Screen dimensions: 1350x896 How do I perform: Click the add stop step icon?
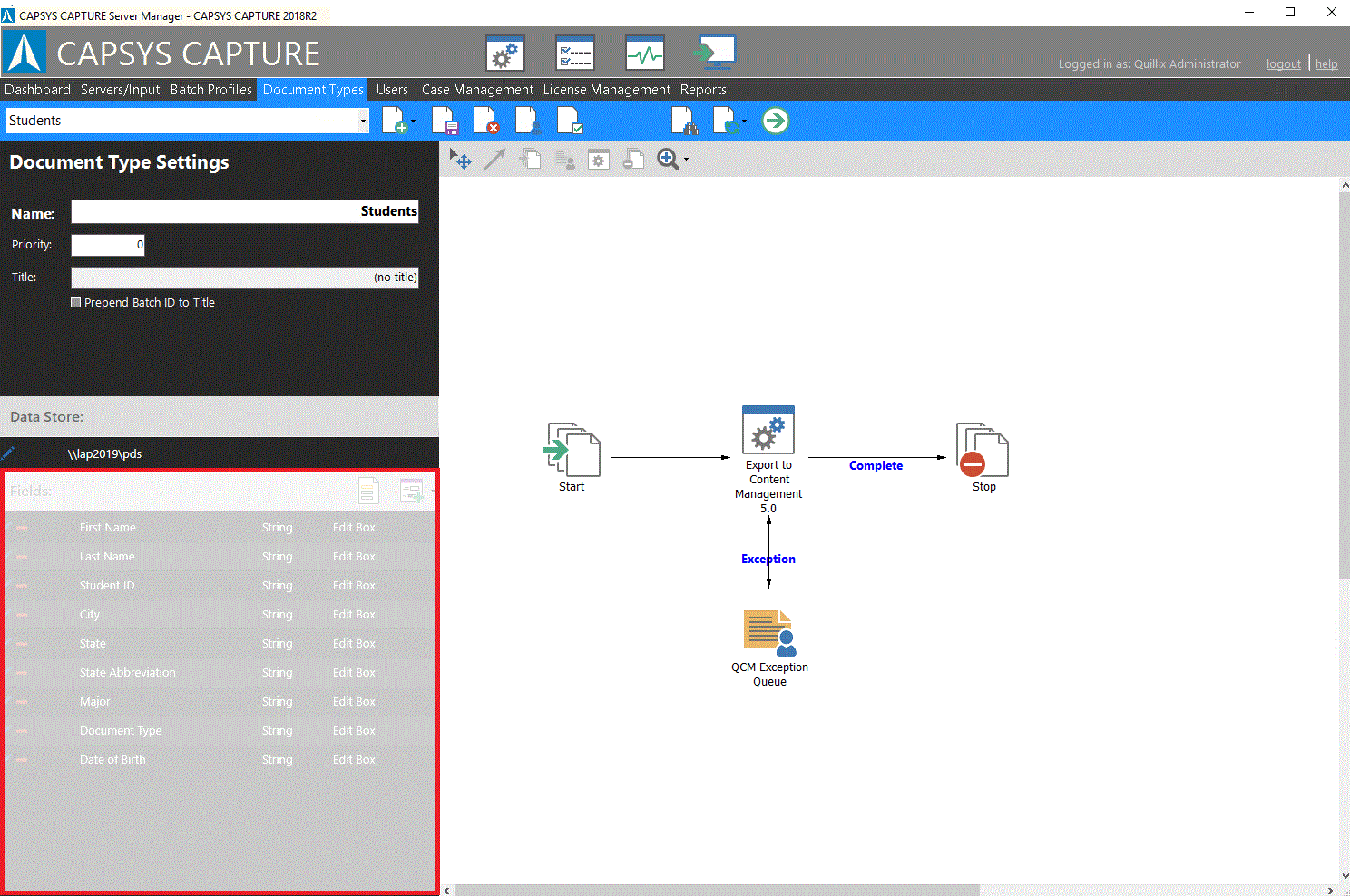633,160
